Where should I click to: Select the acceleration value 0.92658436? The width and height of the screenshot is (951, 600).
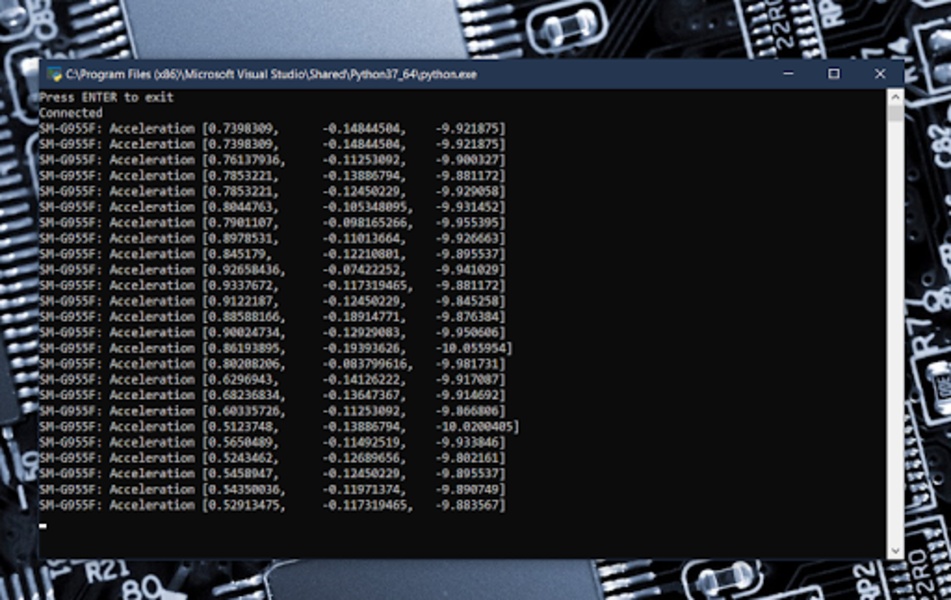coord(245,270)
